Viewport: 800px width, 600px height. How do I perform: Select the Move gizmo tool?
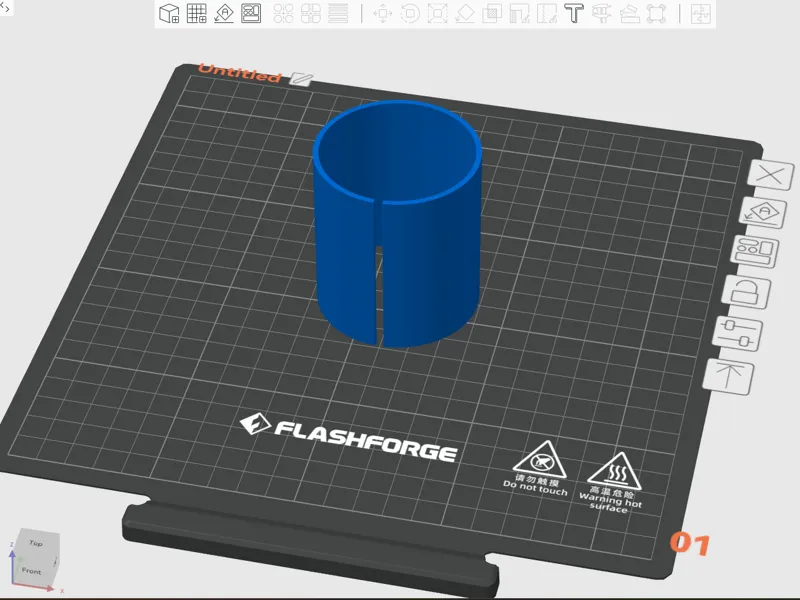tap(383, 13)
